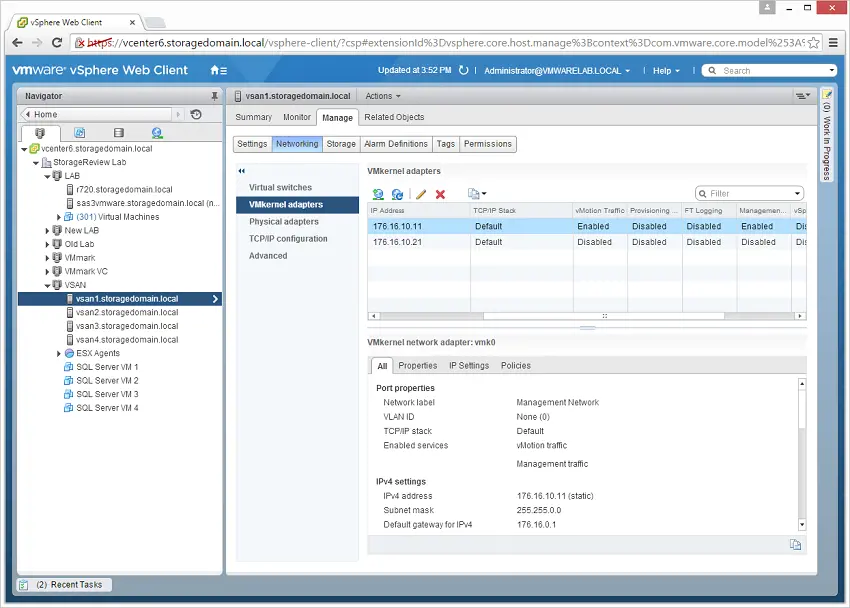Image resolution: width=850 pixels, height=608 pixels.
Task: Bookmark page with star icon
Action: pos(813,43)
